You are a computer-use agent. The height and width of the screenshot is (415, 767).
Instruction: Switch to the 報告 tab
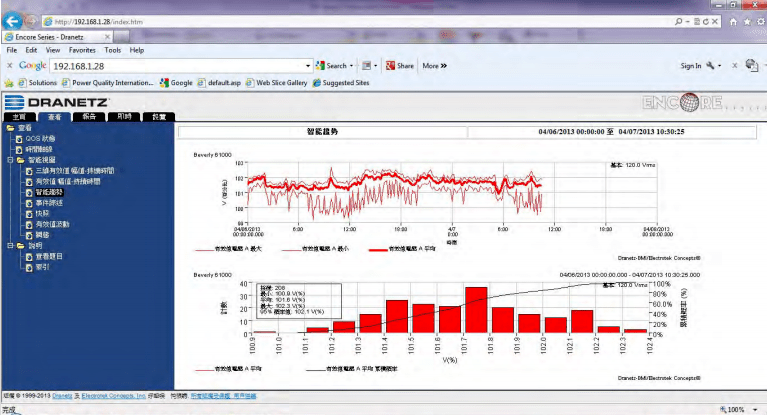point(90,117)
